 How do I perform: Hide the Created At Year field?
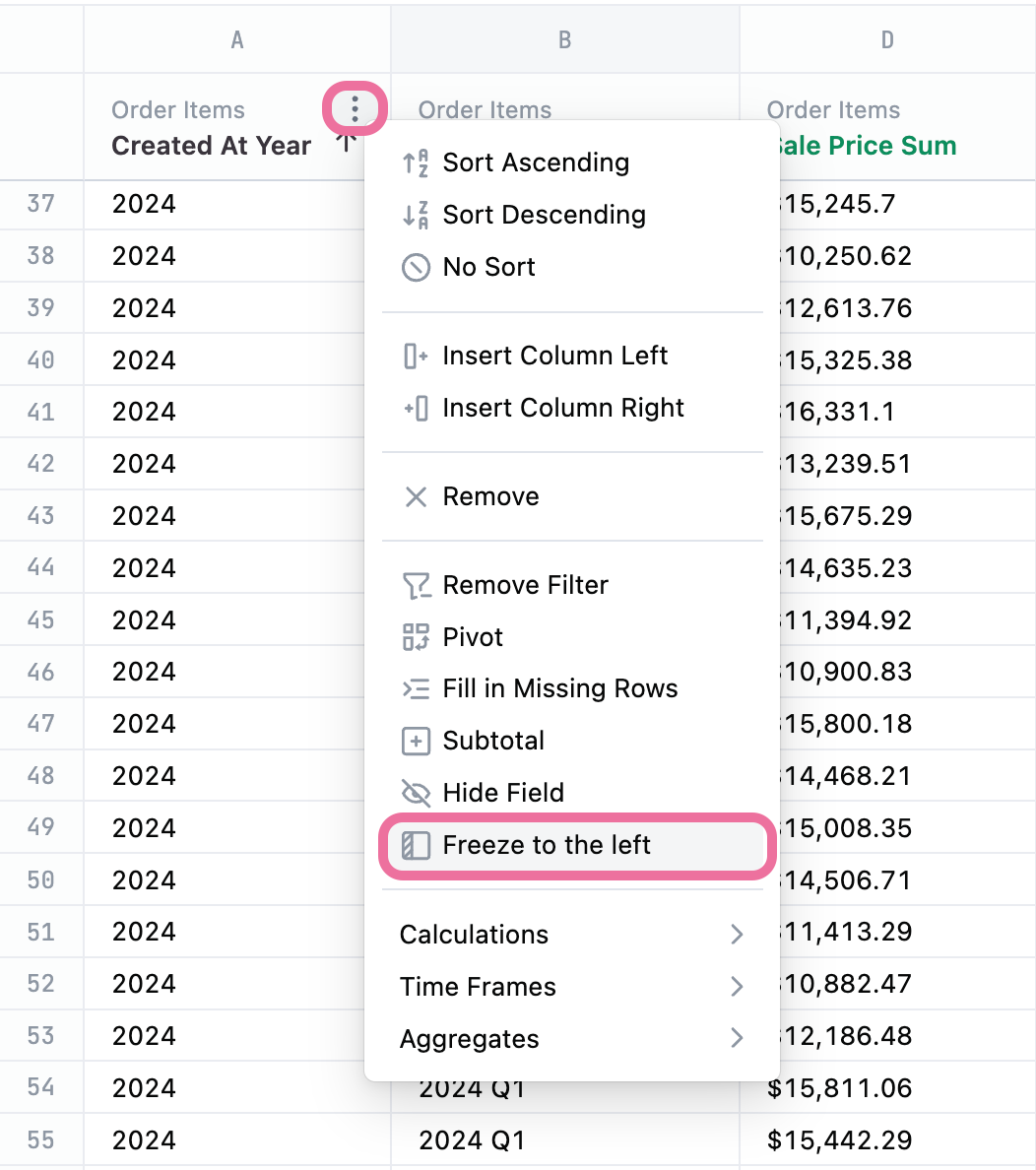[502, 793]
